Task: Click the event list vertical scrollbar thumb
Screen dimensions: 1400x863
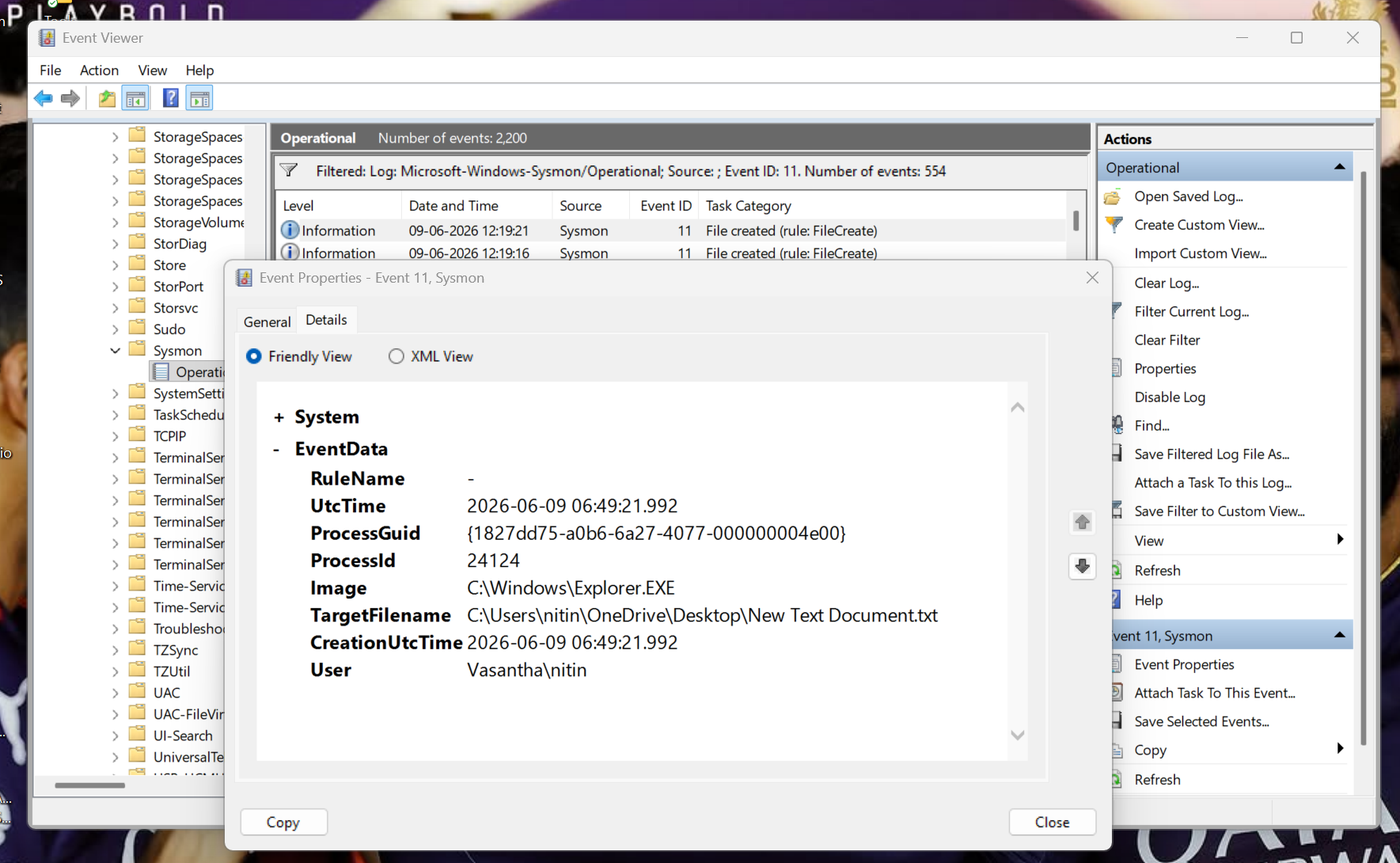Action: (1076, 220)
